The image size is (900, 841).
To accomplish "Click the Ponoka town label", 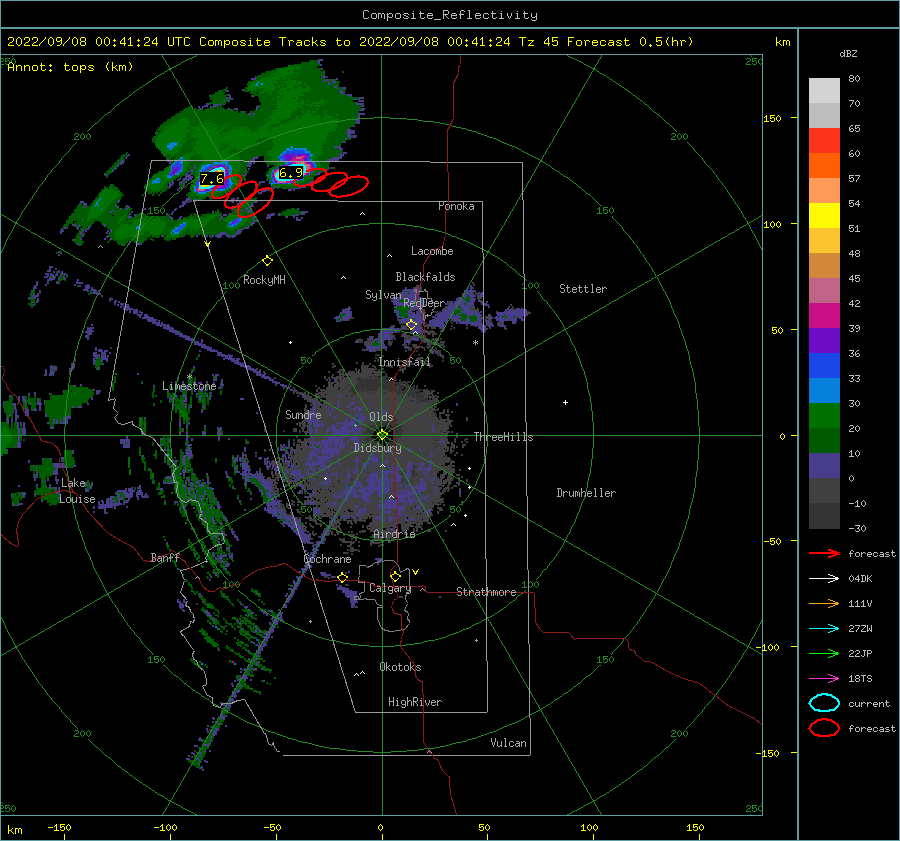I will point(456,206).
